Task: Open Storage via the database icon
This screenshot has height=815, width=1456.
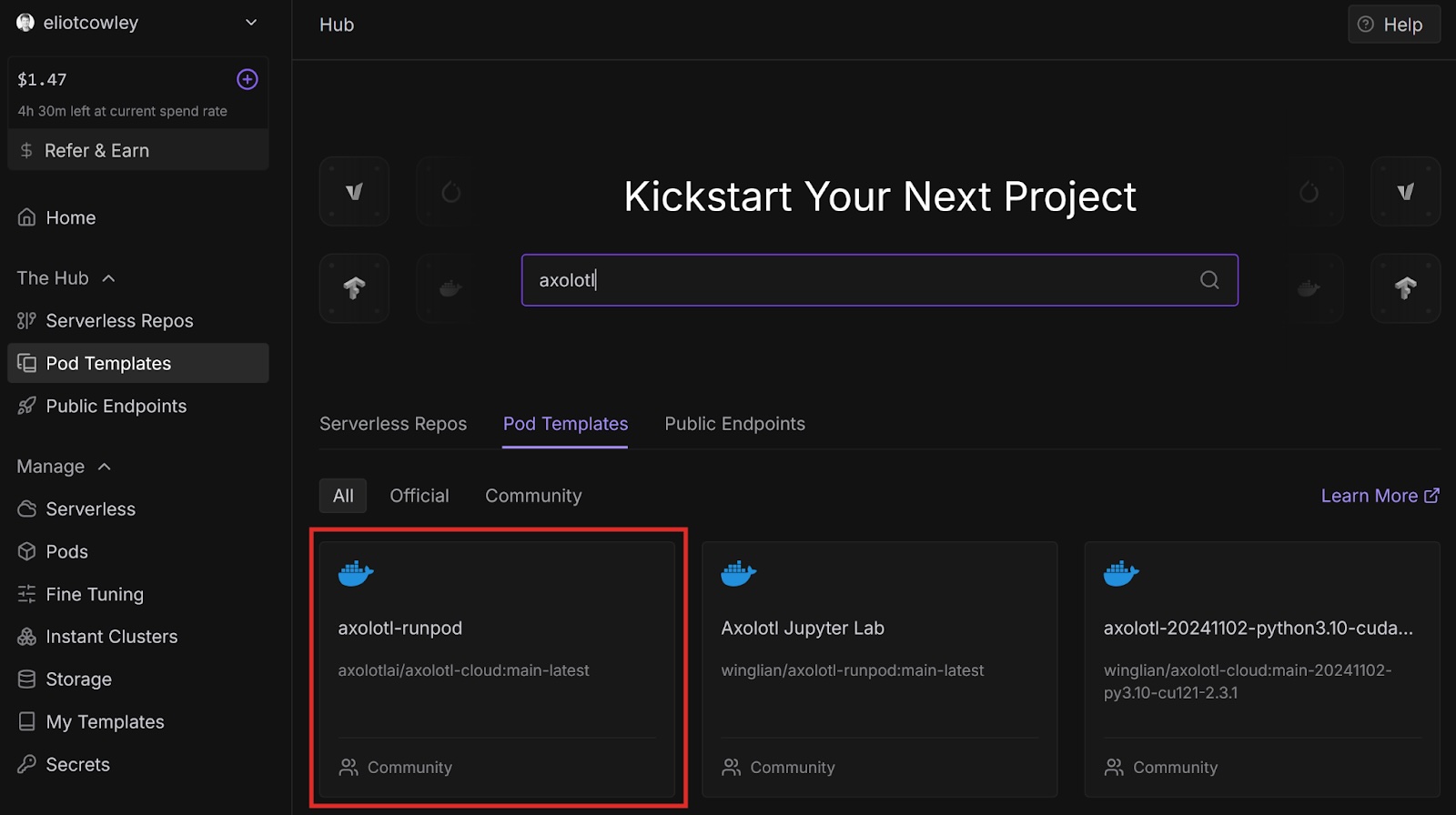Action: pyautogui.click(x=27, y=679)
